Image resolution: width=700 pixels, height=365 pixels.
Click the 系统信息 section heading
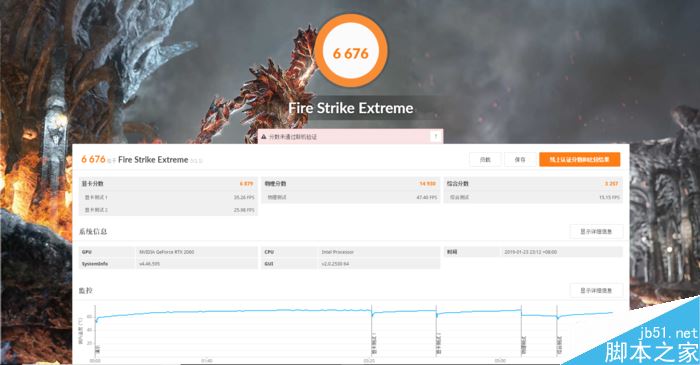click(x=93, y=232)
